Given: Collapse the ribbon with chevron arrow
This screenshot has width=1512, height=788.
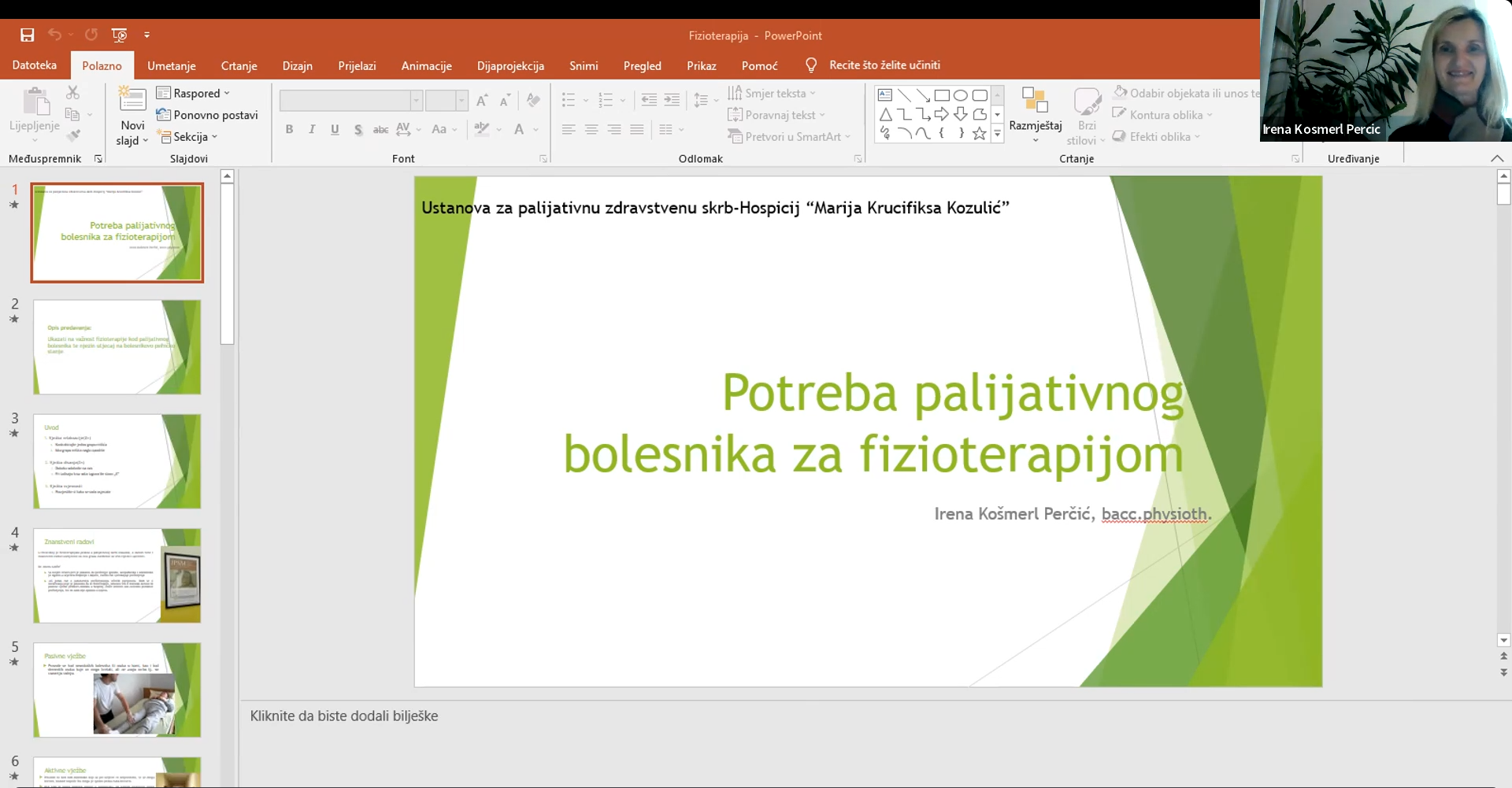Looking at the screenshot, I should (1497, 159).
